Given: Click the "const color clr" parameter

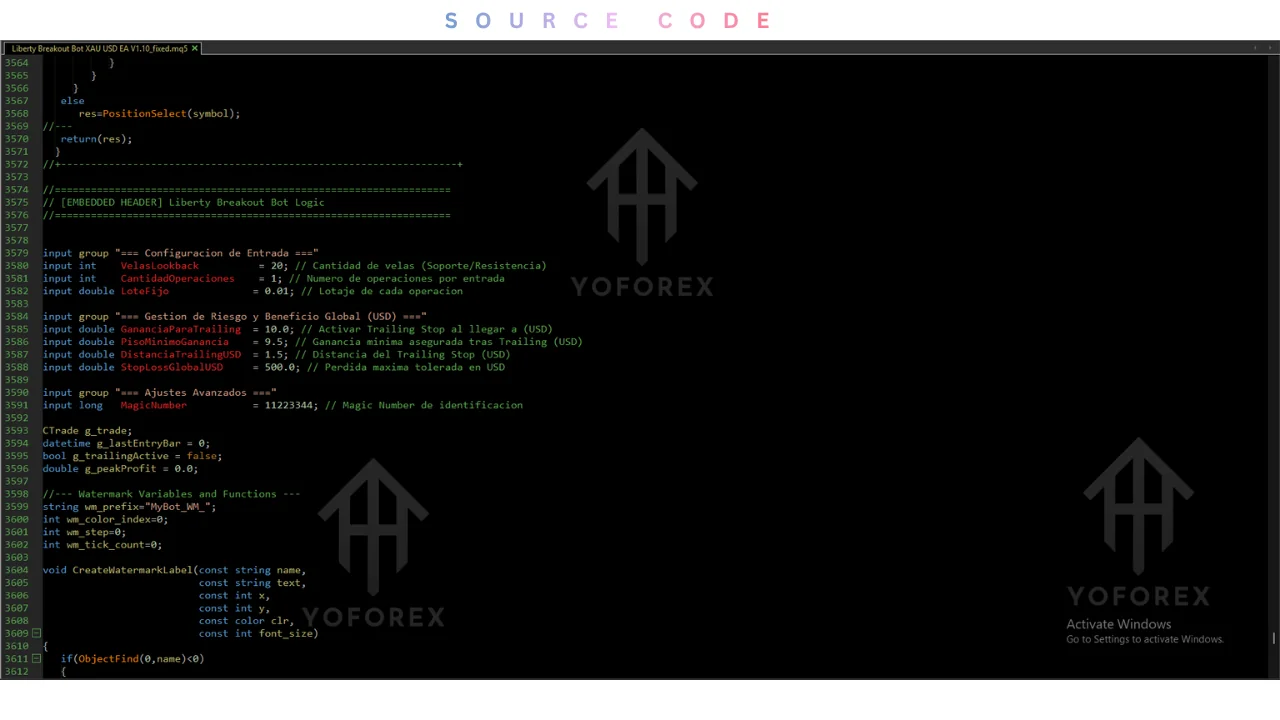Looking at the screenshot, I should (x=244, y=621).
